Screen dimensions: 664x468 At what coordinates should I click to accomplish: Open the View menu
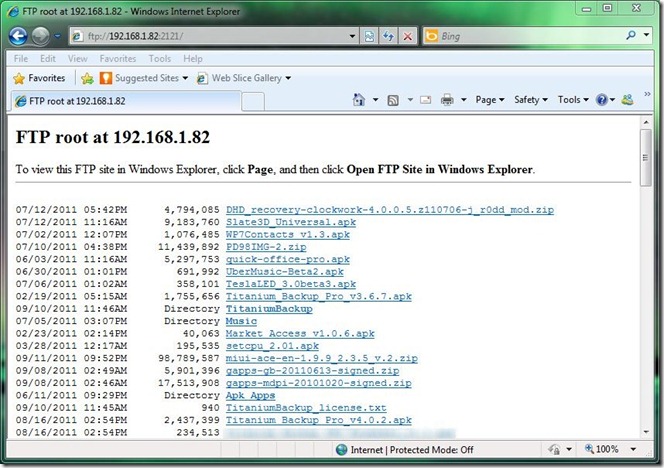(x=78, y=58)
